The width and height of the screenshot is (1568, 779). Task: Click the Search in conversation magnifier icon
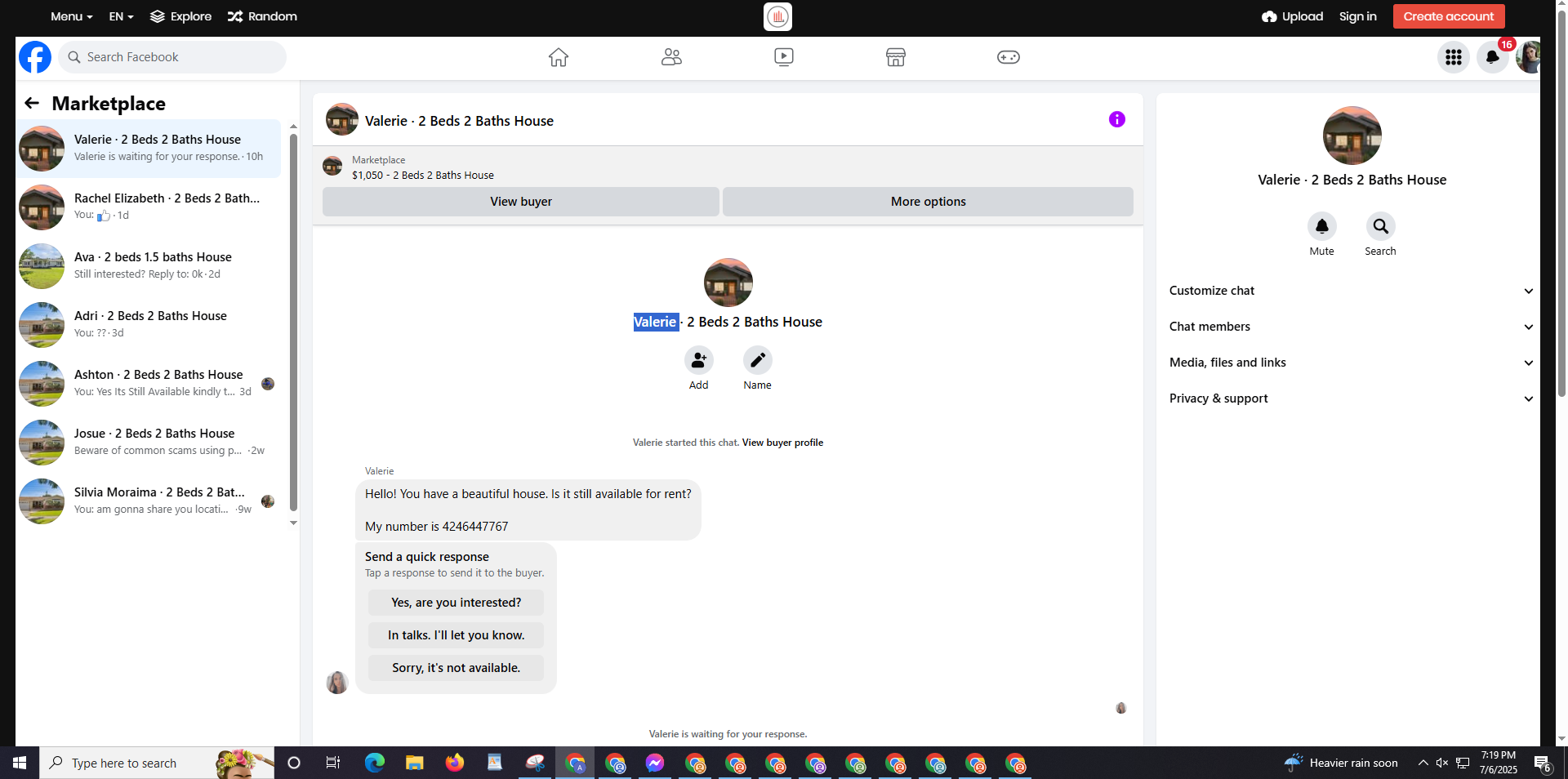point(1381,226)
